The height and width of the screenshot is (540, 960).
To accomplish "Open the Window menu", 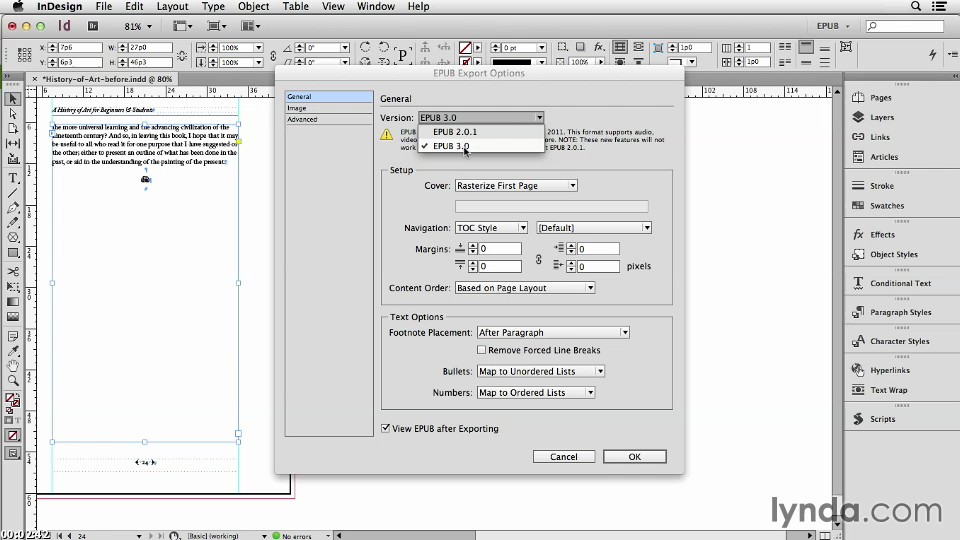I will (375, 6).
